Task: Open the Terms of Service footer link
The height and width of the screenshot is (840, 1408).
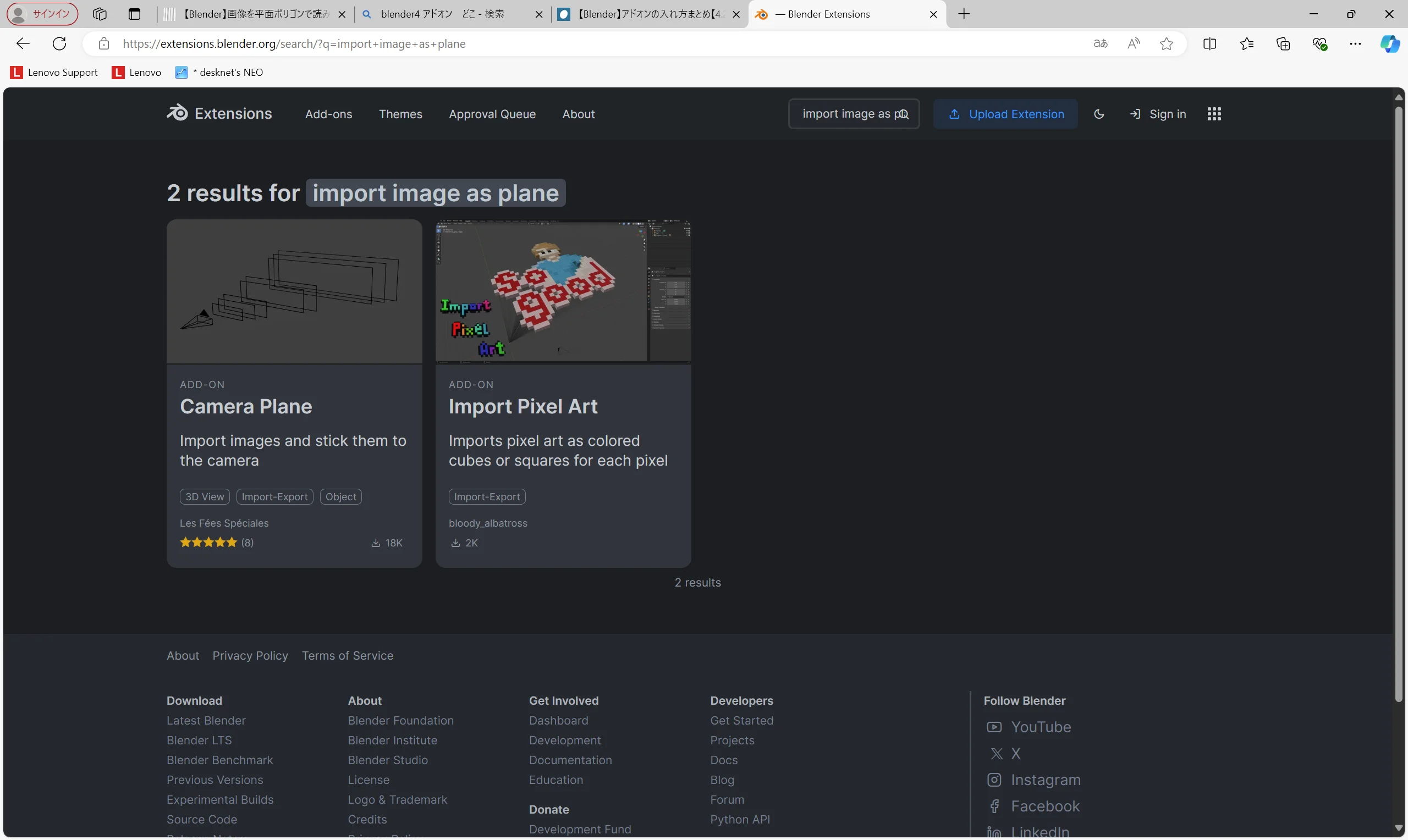Action: click(348, 655)
